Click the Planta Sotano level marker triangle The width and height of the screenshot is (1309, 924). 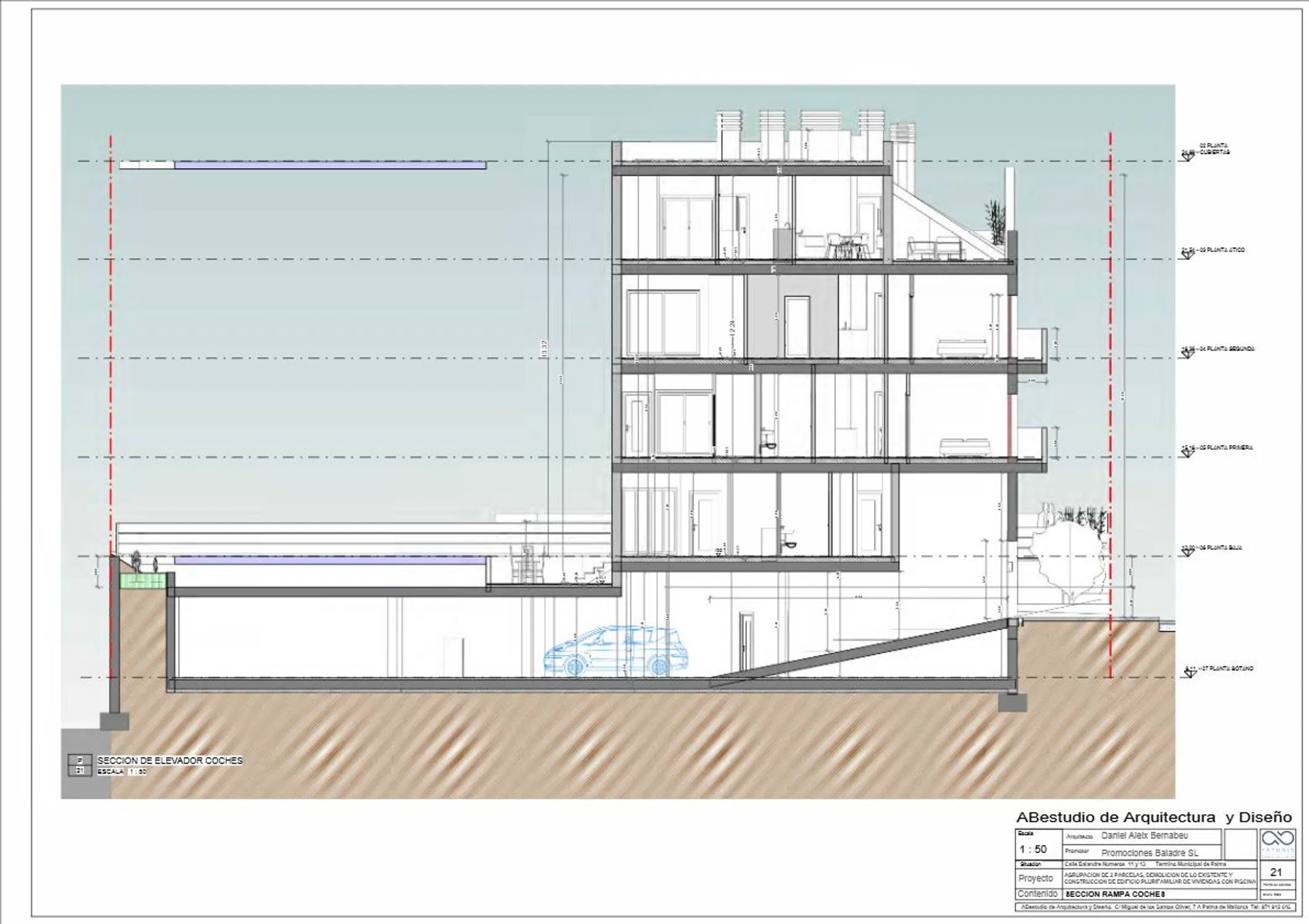click(1190, 673)
